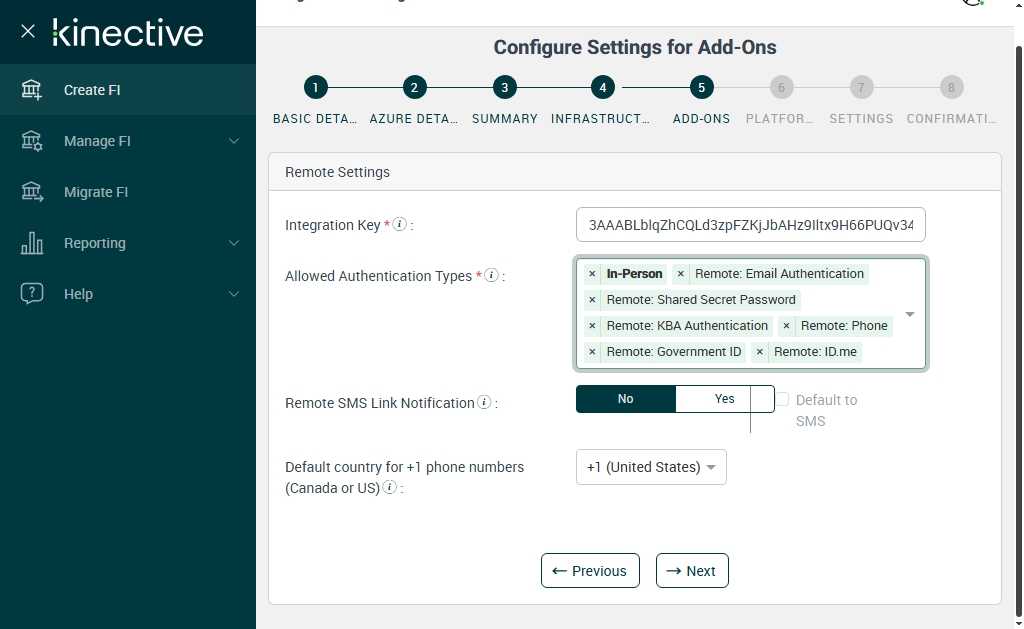Click the Remote SMS Link Notification info icon
This screenshot has width=1024, height=629.
[x=484, y=403]
